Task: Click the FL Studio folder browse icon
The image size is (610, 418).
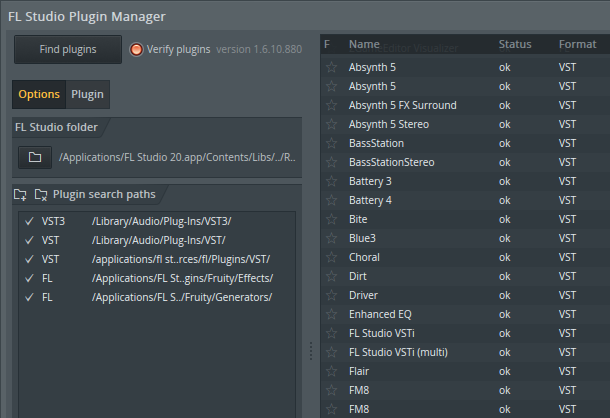Action: pos(35,157)
